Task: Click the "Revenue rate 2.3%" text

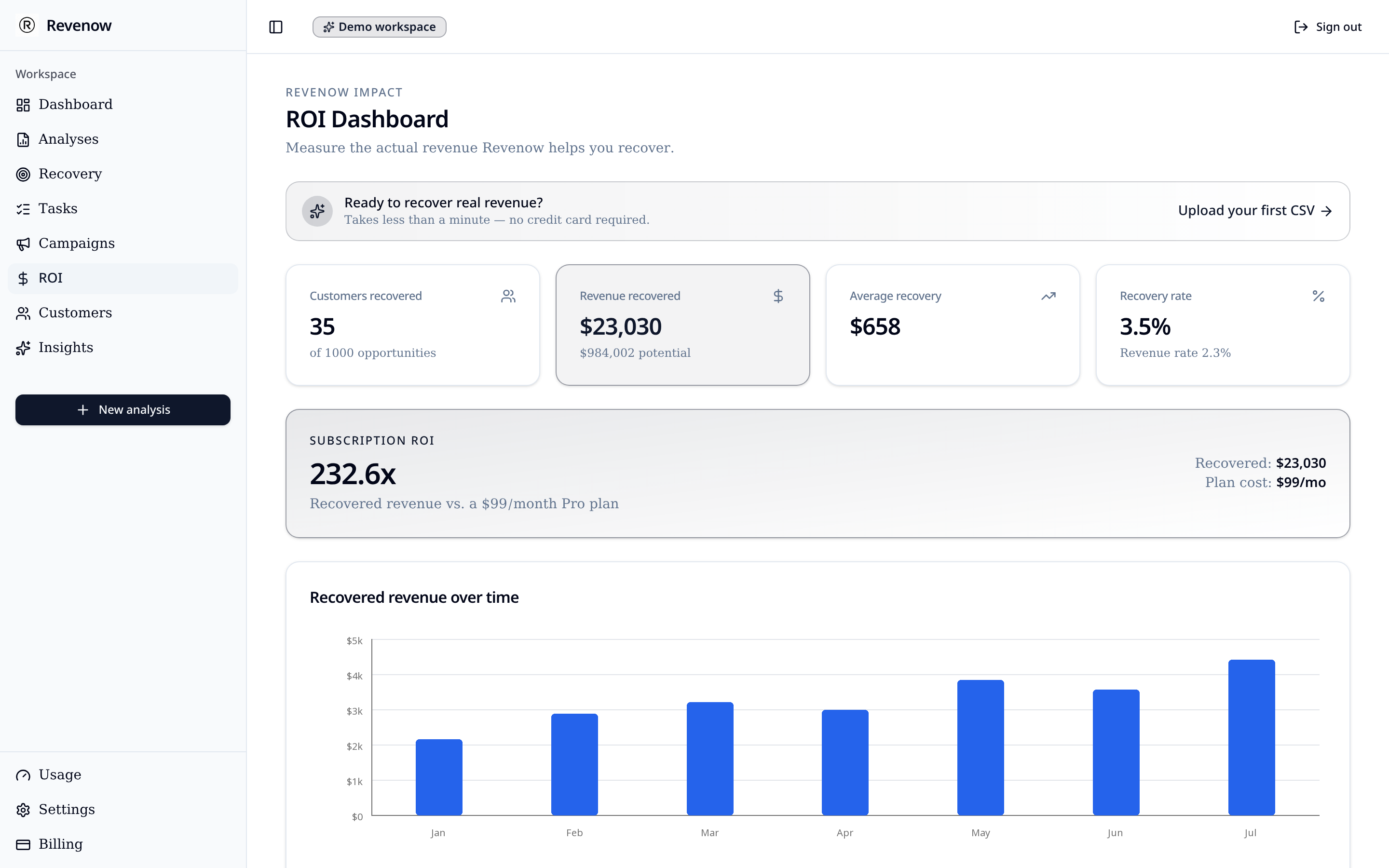Action: pyautogui.click(x=1175, y=353)
